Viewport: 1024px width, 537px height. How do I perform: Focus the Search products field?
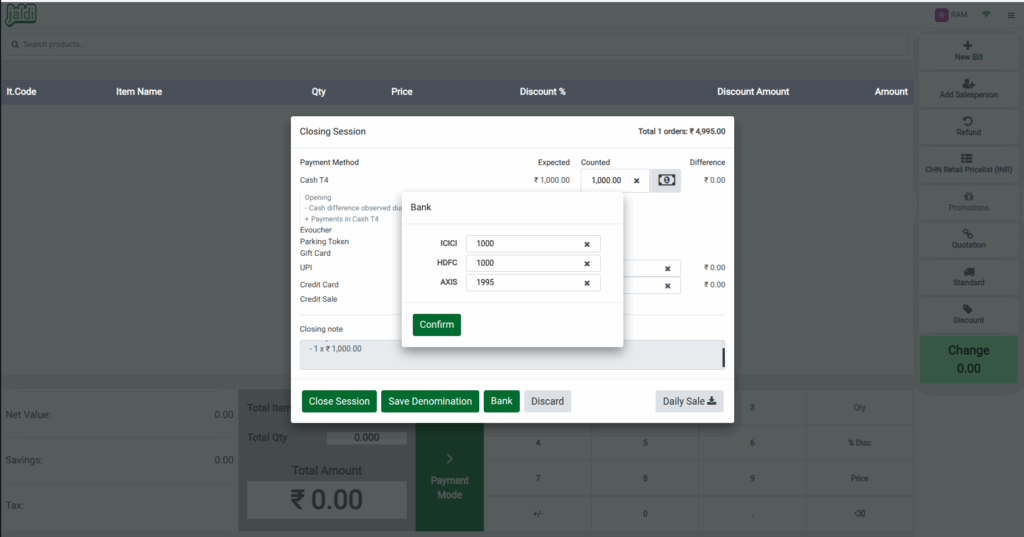(456, 44)
